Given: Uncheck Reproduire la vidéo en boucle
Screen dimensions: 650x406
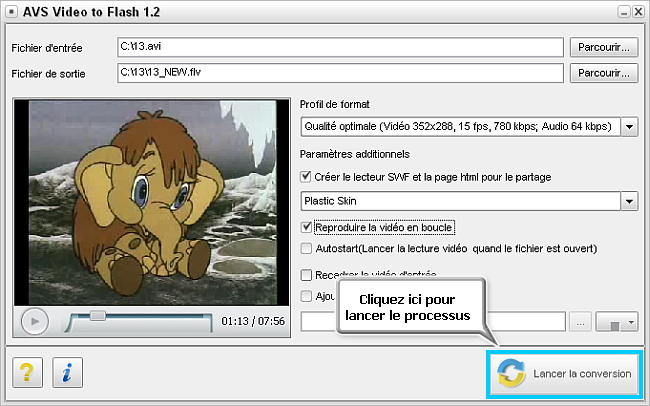Looking at the screenshot, I should point(306,227).
